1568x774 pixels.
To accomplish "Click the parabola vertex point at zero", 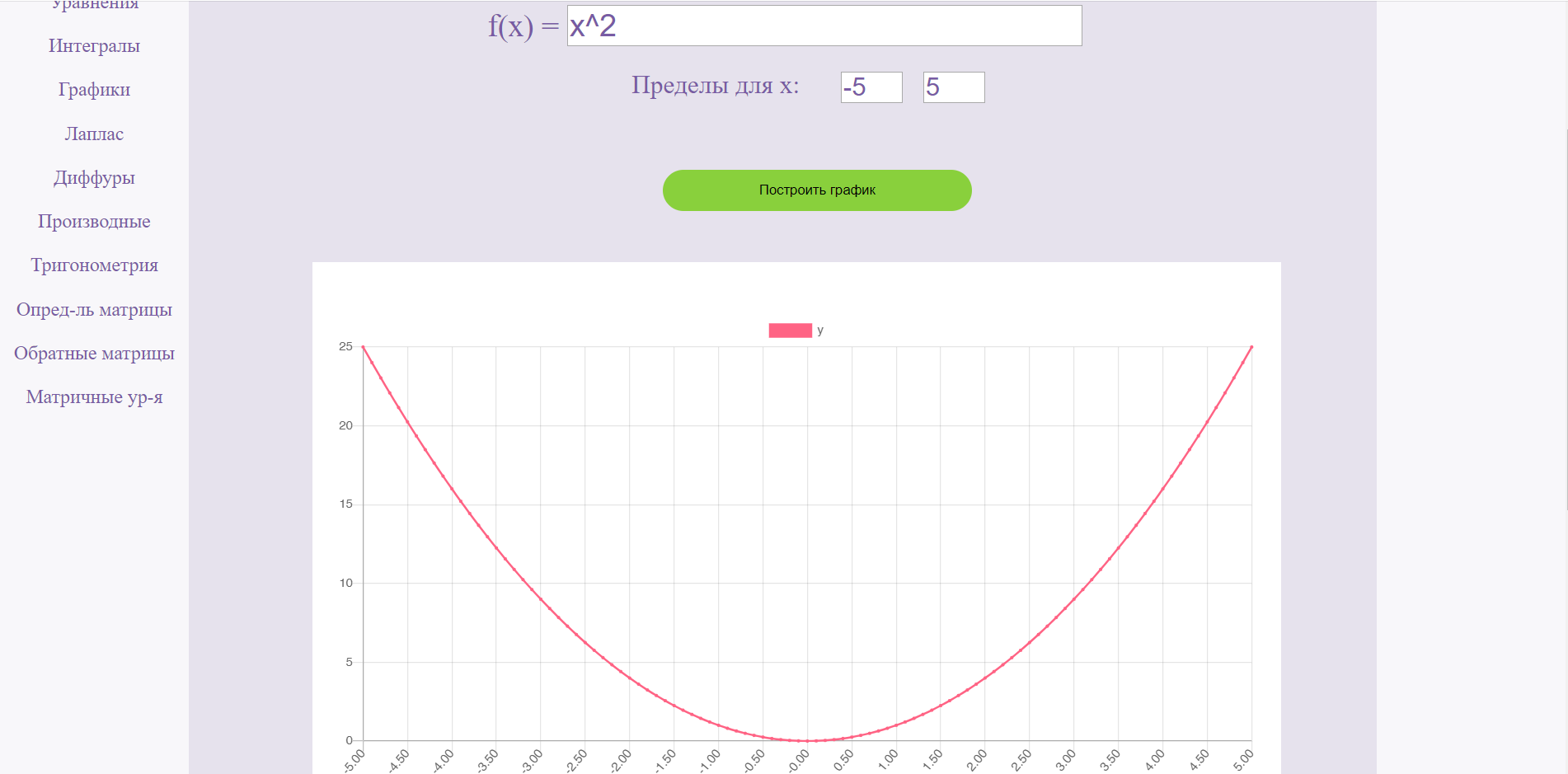I will pyautogui.click(x=807, y=740).
